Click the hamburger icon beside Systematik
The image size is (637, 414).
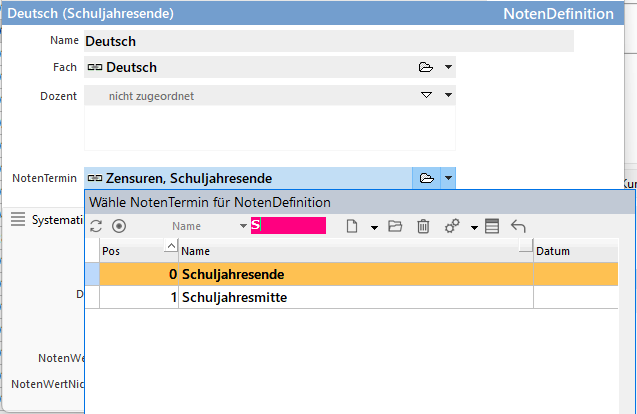click(x=17, y=219)
